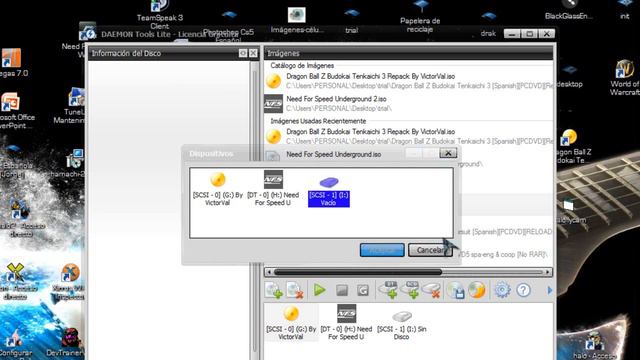Close the Dispositivos dialog with X

coord(448,153)
